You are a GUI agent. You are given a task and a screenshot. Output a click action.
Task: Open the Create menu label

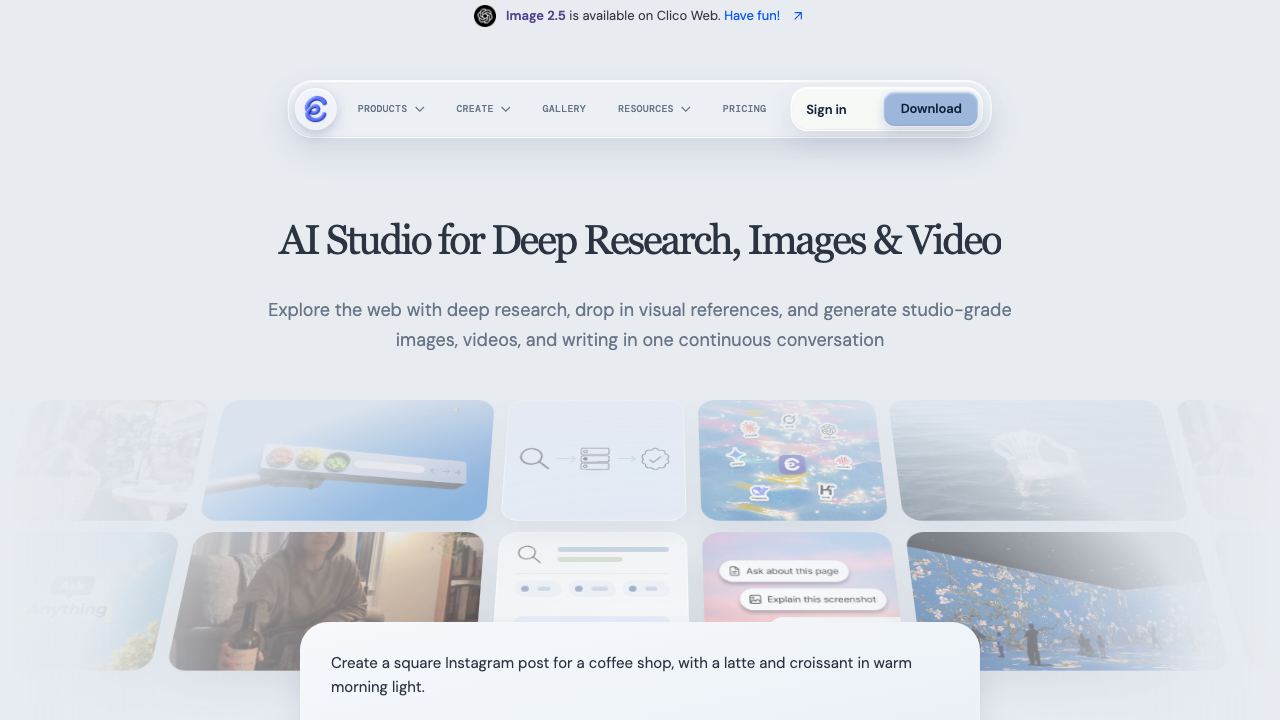475,109
